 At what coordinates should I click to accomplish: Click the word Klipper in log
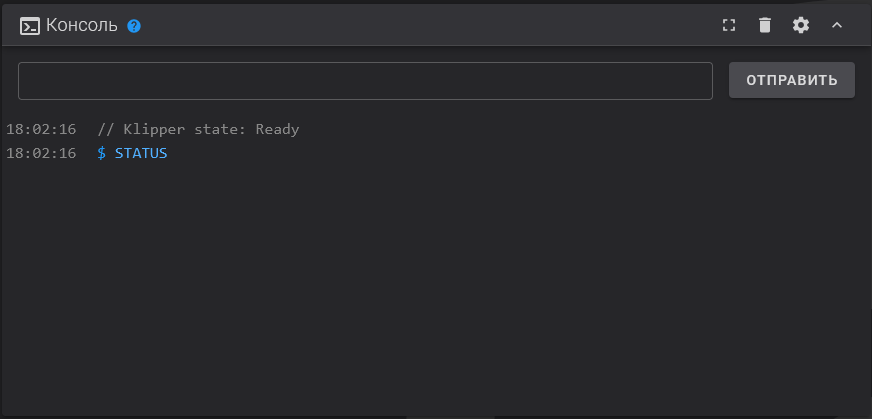[x=154, y=130]
